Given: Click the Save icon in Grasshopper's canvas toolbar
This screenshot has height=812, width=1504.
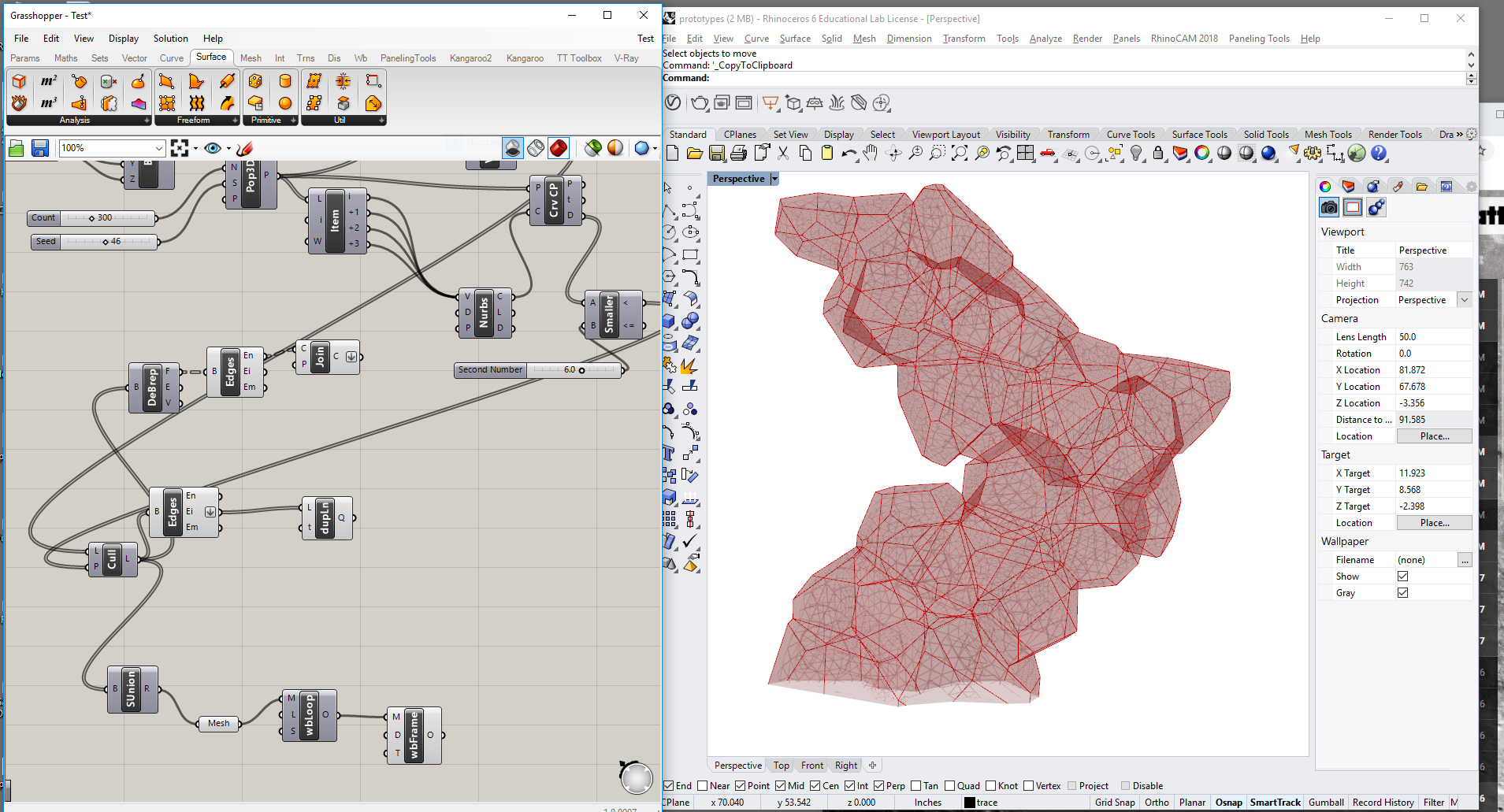Looking at the screenshot, I should 39,148.
